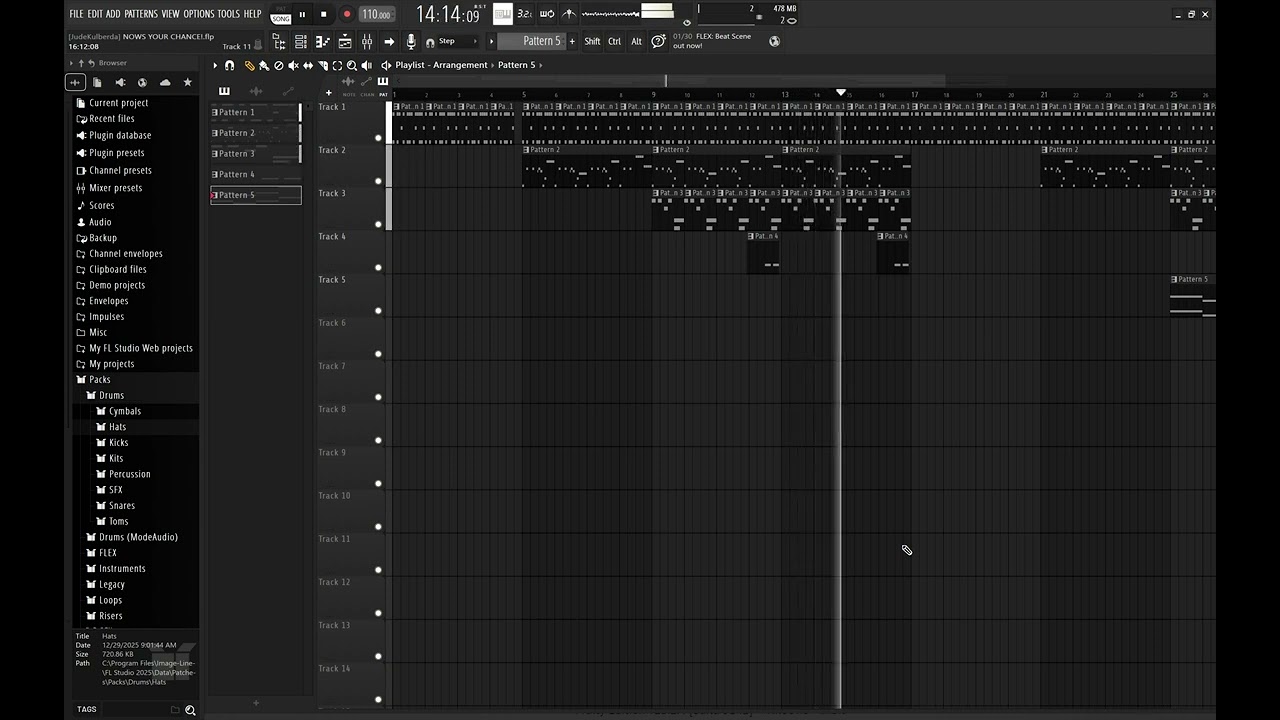1280x720 pixels.
Task: Select Pattern 3 in the pattern picker
Action: point(256,154)
